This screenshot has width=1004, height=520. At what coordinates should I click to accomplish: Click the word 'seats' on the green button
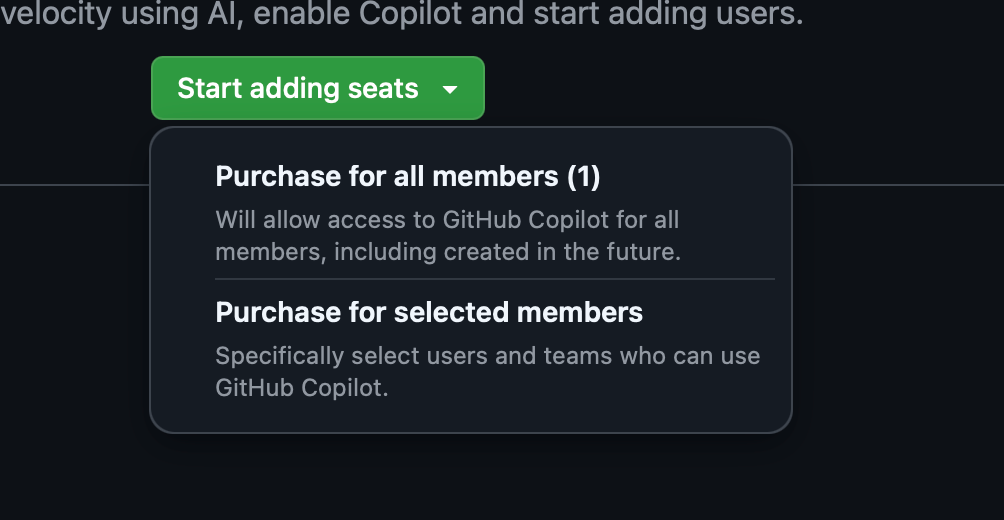[x=383, y=88]
